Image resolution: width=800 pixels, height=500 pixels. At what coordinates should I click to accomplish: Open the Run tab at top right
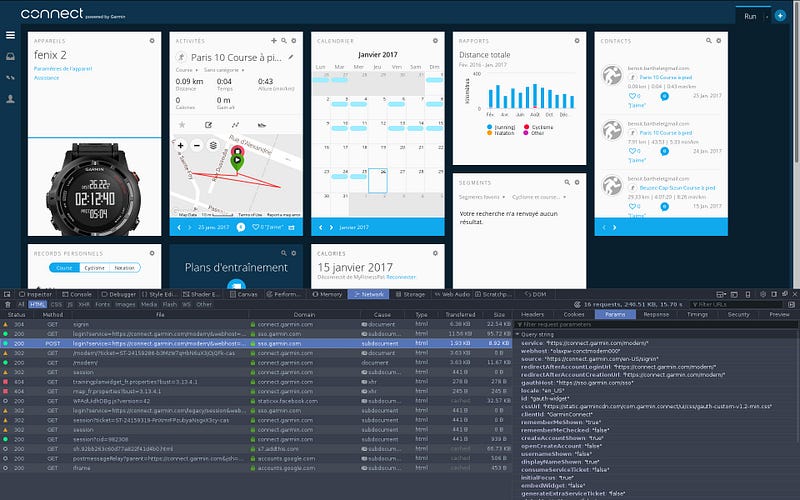coord(750,16)
